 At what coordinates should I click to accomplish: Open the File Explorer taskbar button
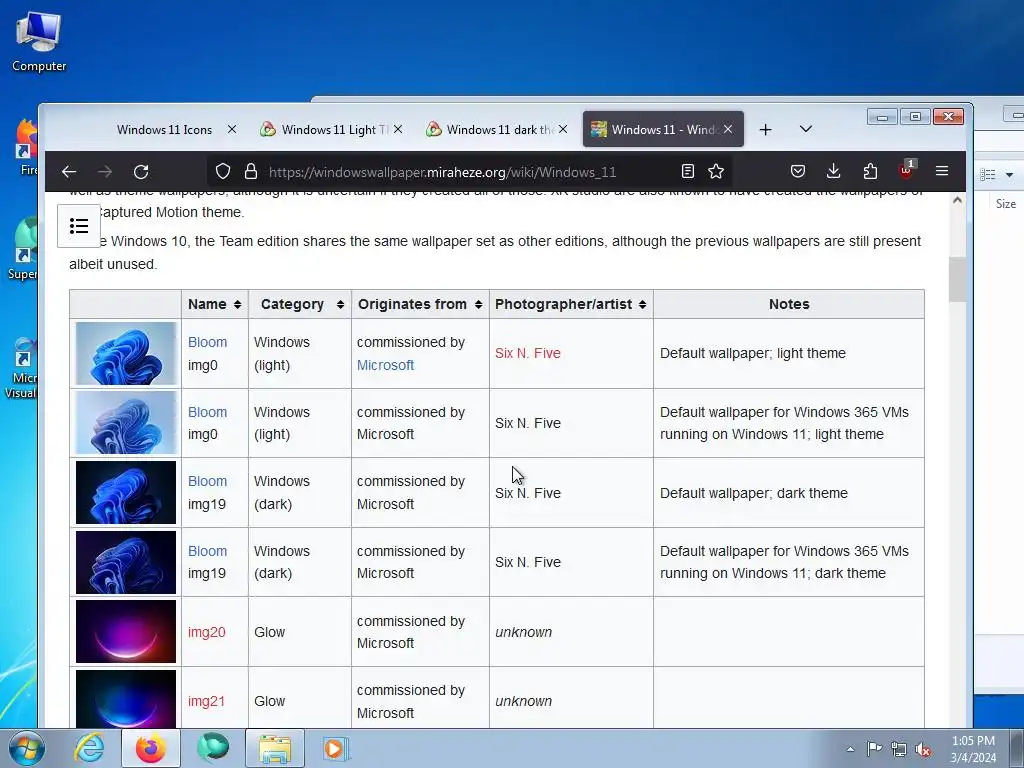click(x=275, y=748)
